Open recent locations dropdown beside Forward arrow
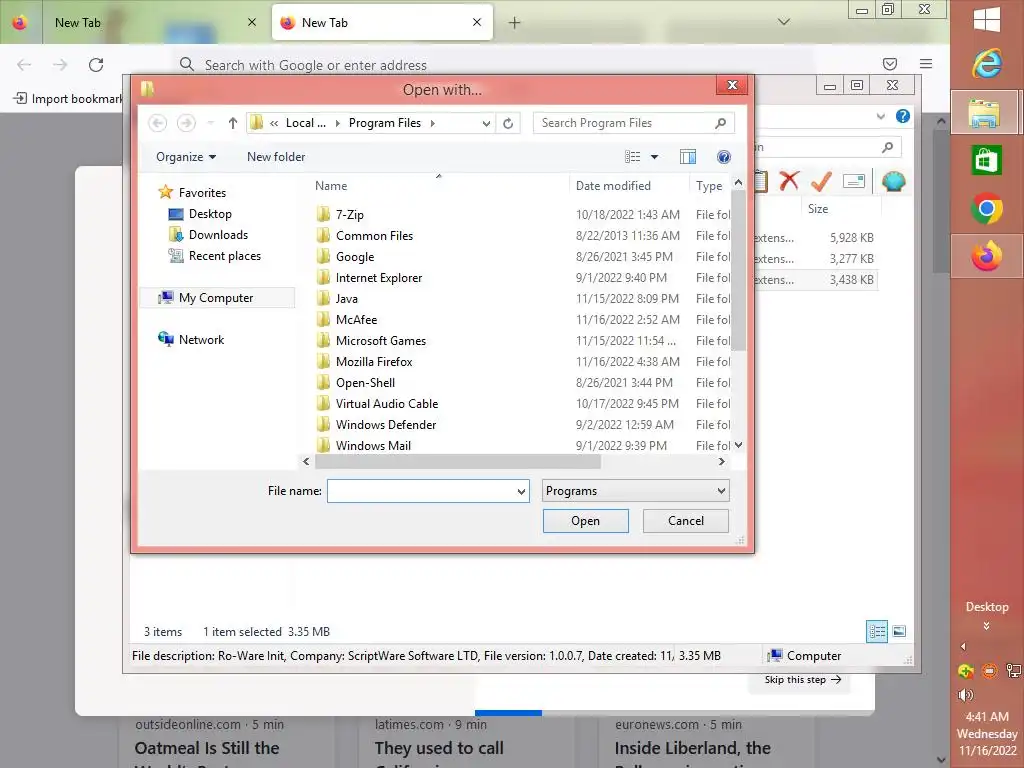 [x=210, y=123]
